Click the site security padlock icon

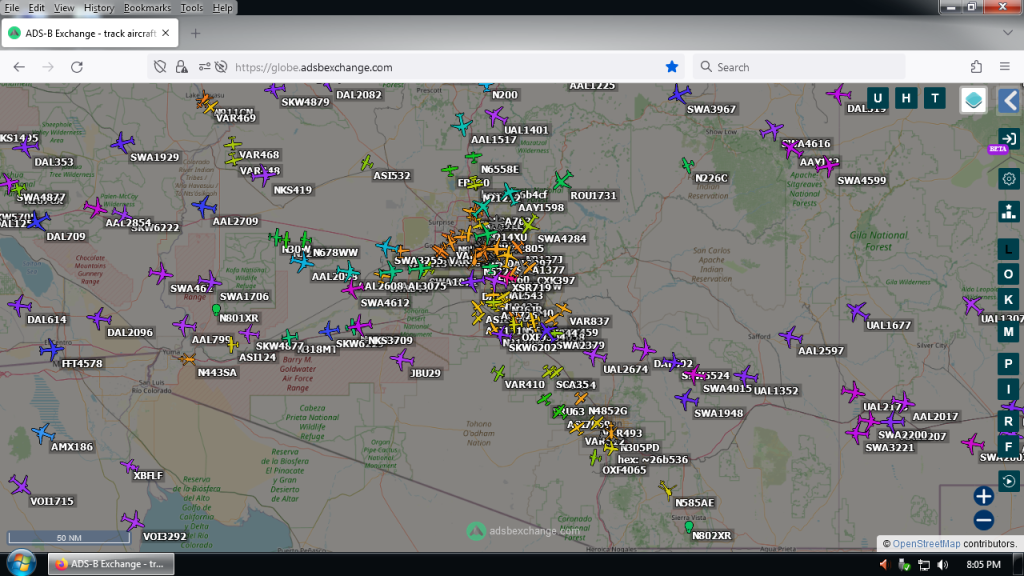click(182, 67)
